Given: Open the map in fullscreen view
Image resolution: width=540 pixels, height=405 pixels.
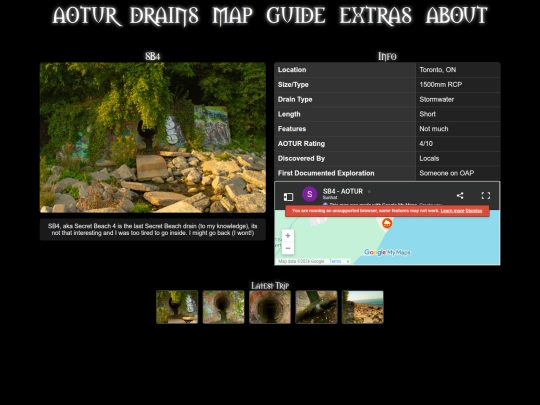Looking at the screenshot, I should (x=486, y=196).
